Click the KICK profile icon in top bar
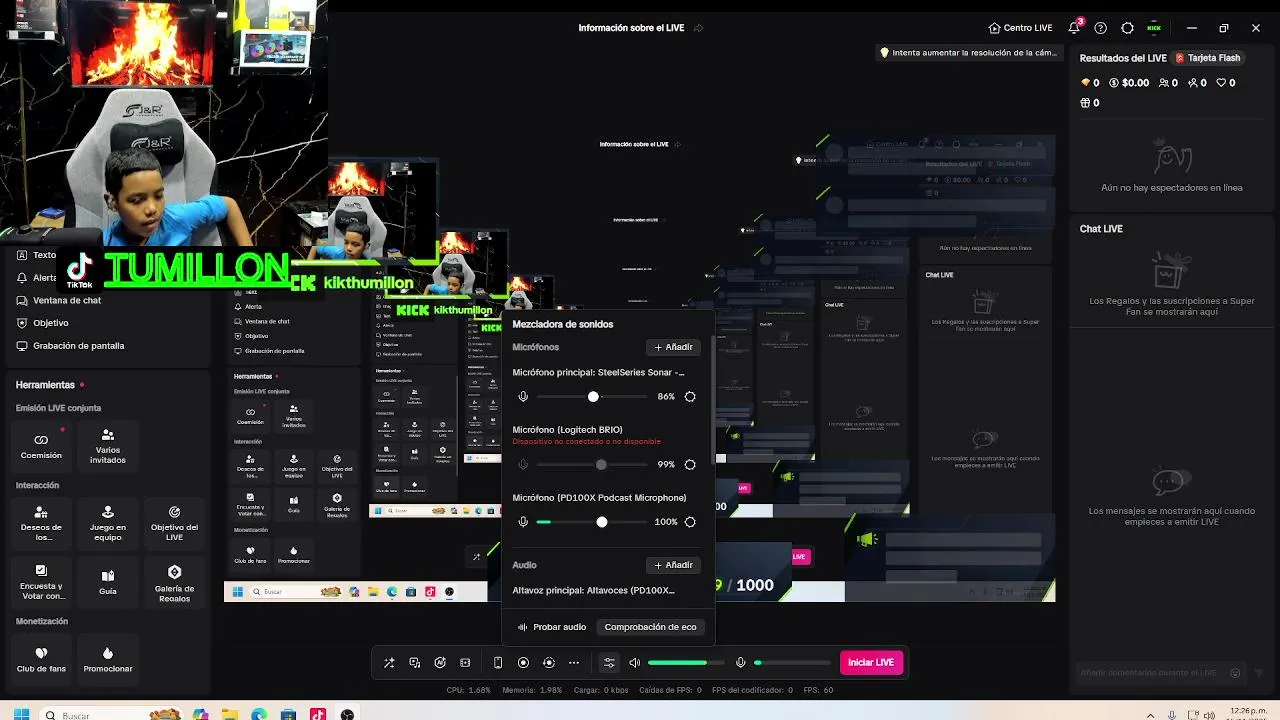This screenshot has height=720, width=1280. (1154, 28)
